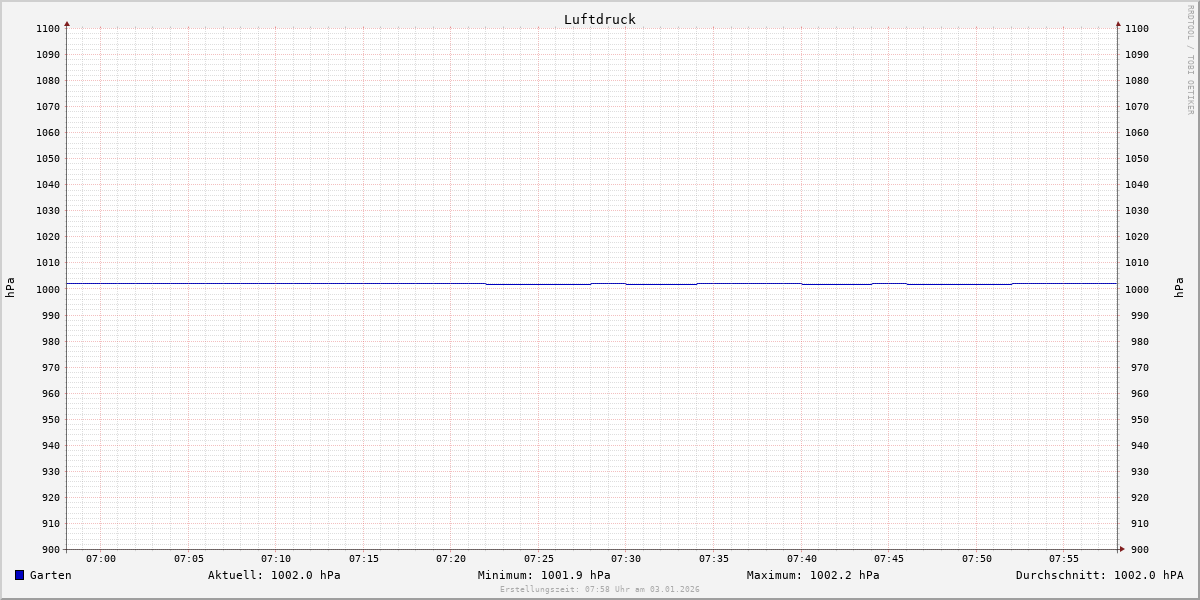This screenshot has width=1200, height=600.
Task: Click the Durchschnitt average value text
Action: (1099, 575)
